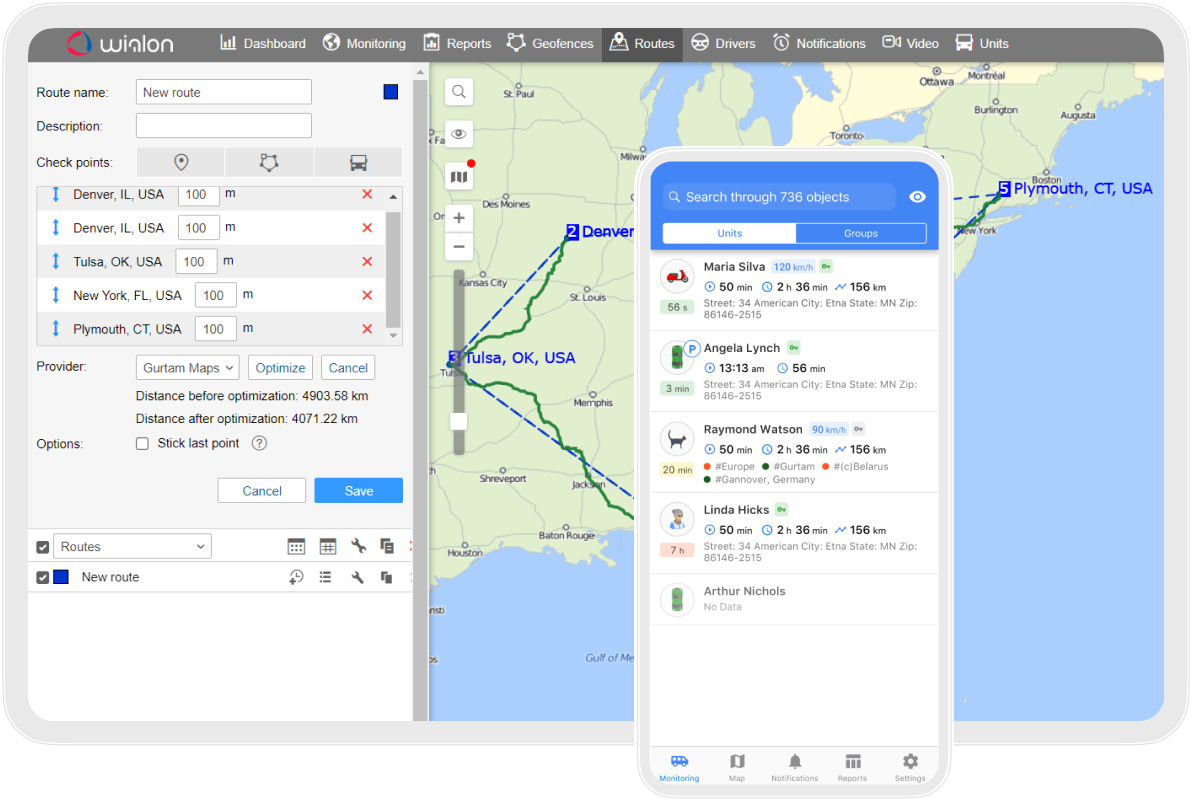Open list icon for New route row

tap(326, 577)
